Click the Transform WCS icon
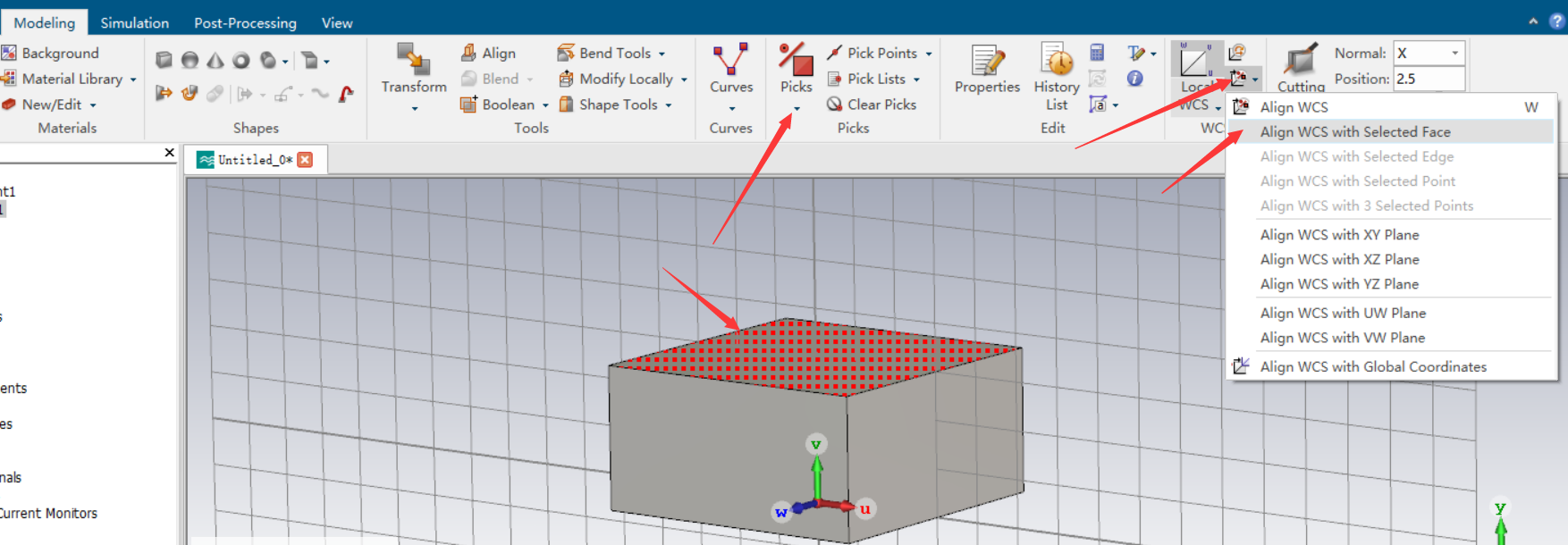This screenshot has height=545, width=1568. tap(1237, 53)
